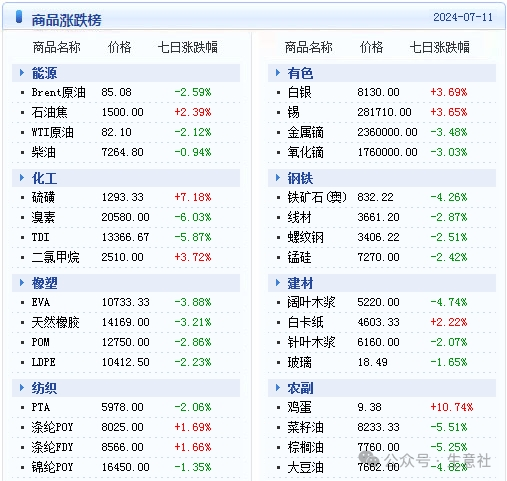Open the 农副 category heading
Image resolution: width=507 pixels, height=481 pixels.
pos(300,388)
